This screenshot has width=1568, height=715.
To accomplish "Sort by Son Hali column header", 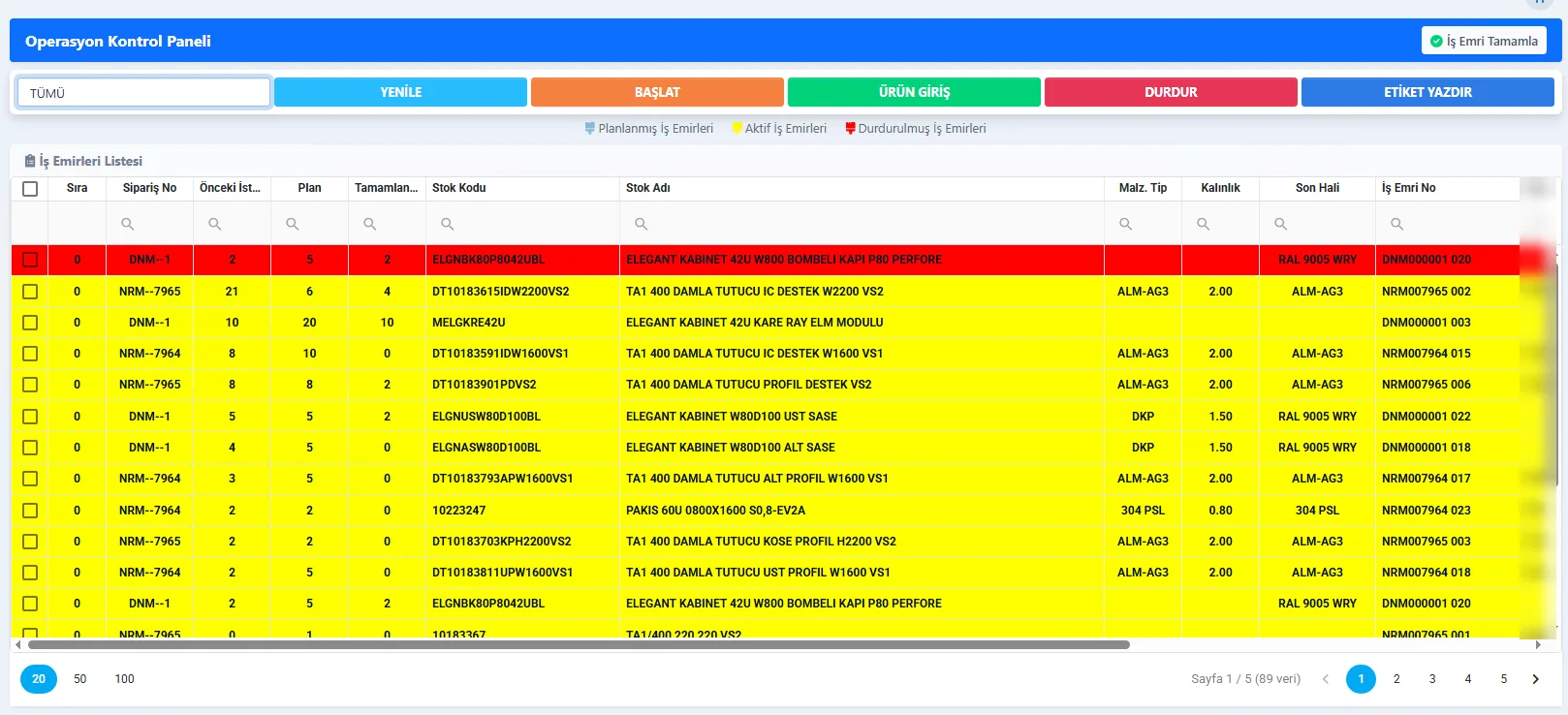I will tap(1317, 188).
